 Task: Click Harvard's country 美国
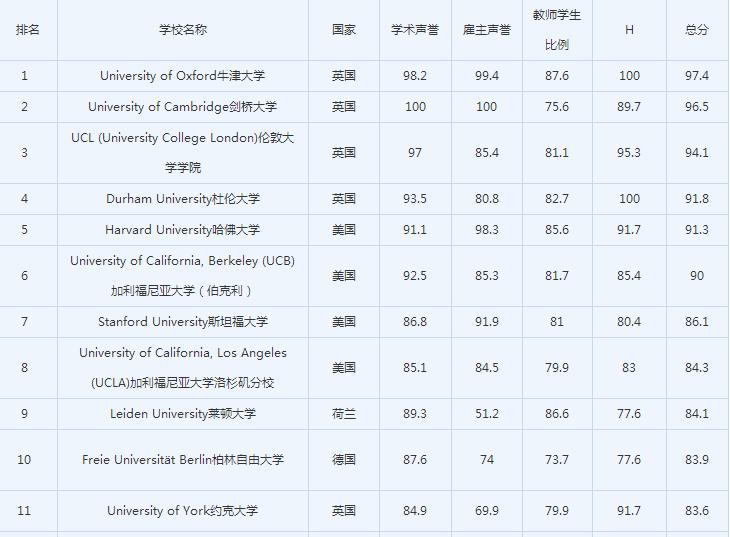344,230
